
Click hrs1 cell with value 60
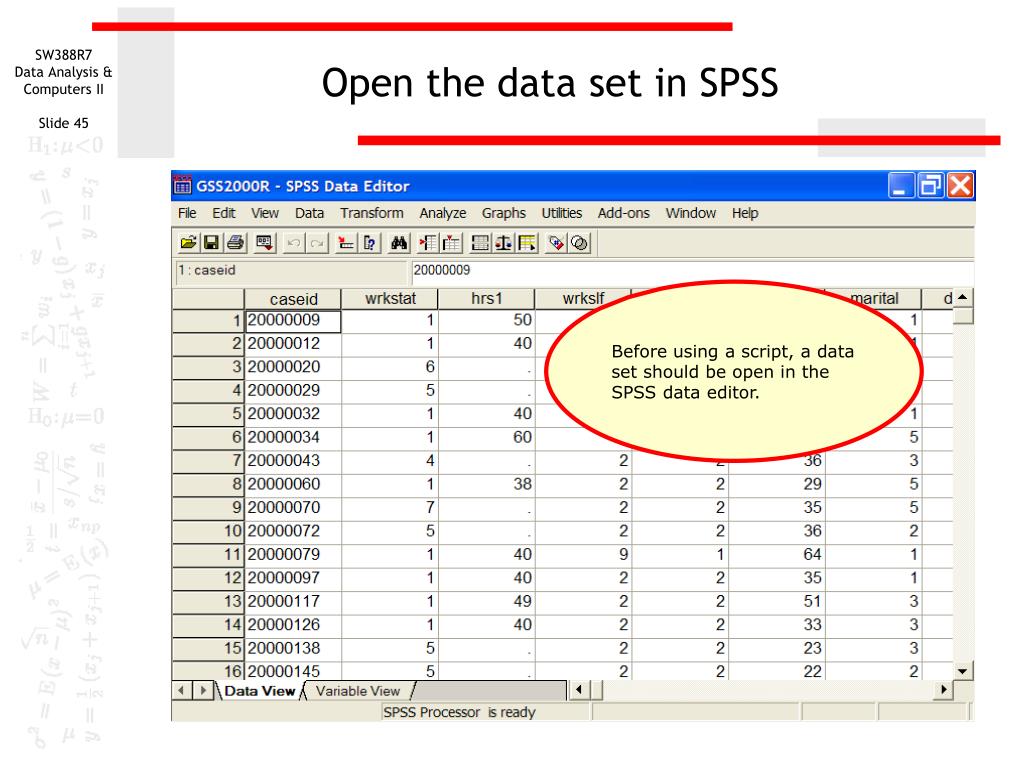487,438
